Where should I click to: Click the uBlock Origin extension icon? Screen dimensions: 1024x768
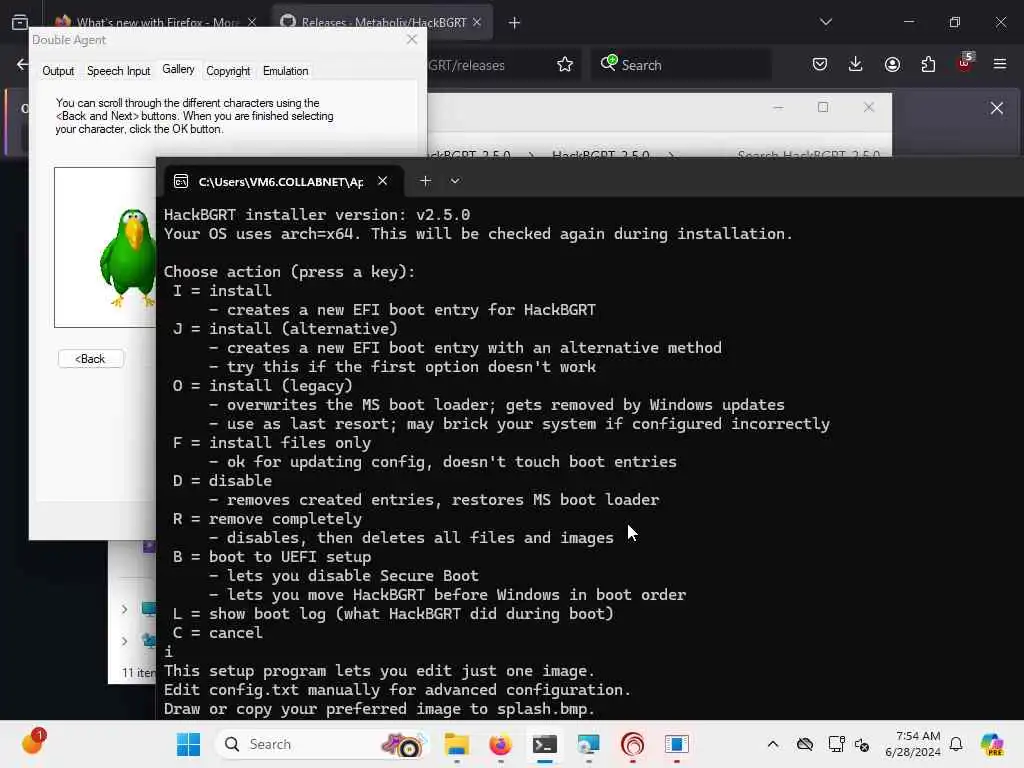(x=965, y=63)
